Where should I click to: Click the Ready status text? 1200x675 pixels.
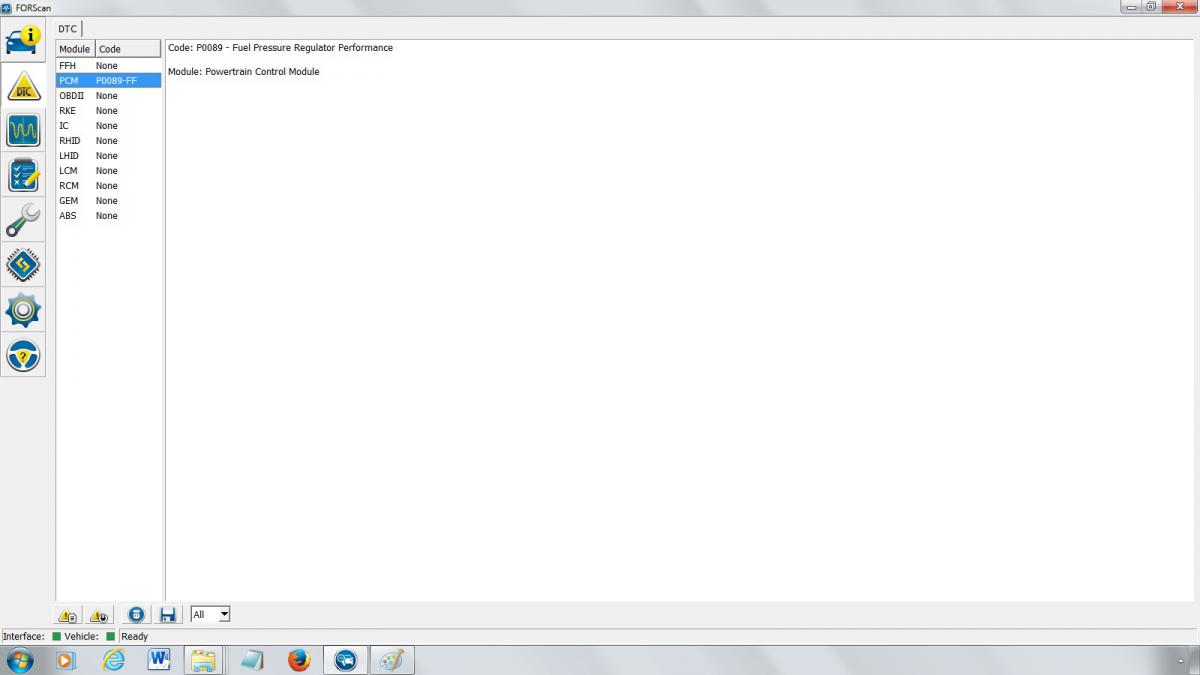135,637
